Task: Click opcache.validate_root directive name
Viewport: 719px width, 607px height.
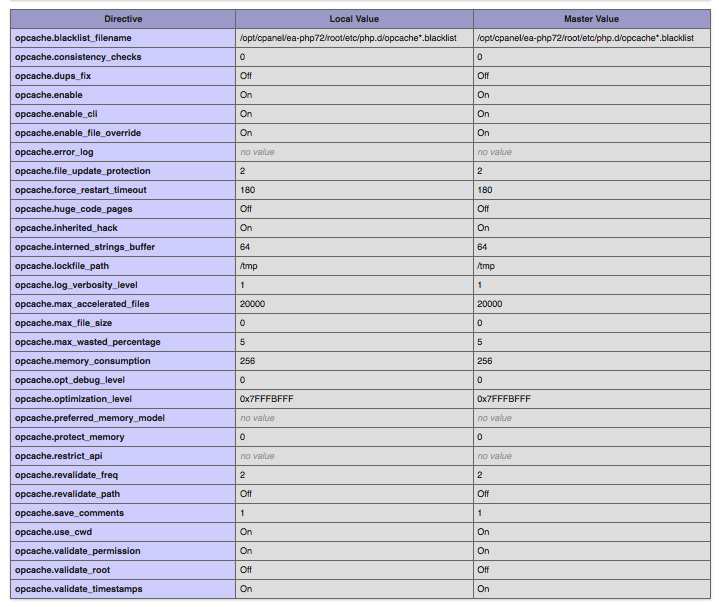Action: [x=62, y=571]
